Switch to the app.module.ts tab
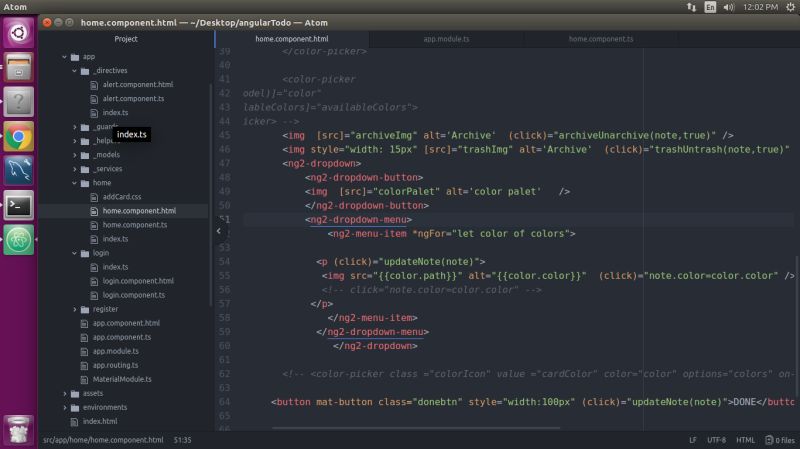The image size is (800, 449). 446,39
